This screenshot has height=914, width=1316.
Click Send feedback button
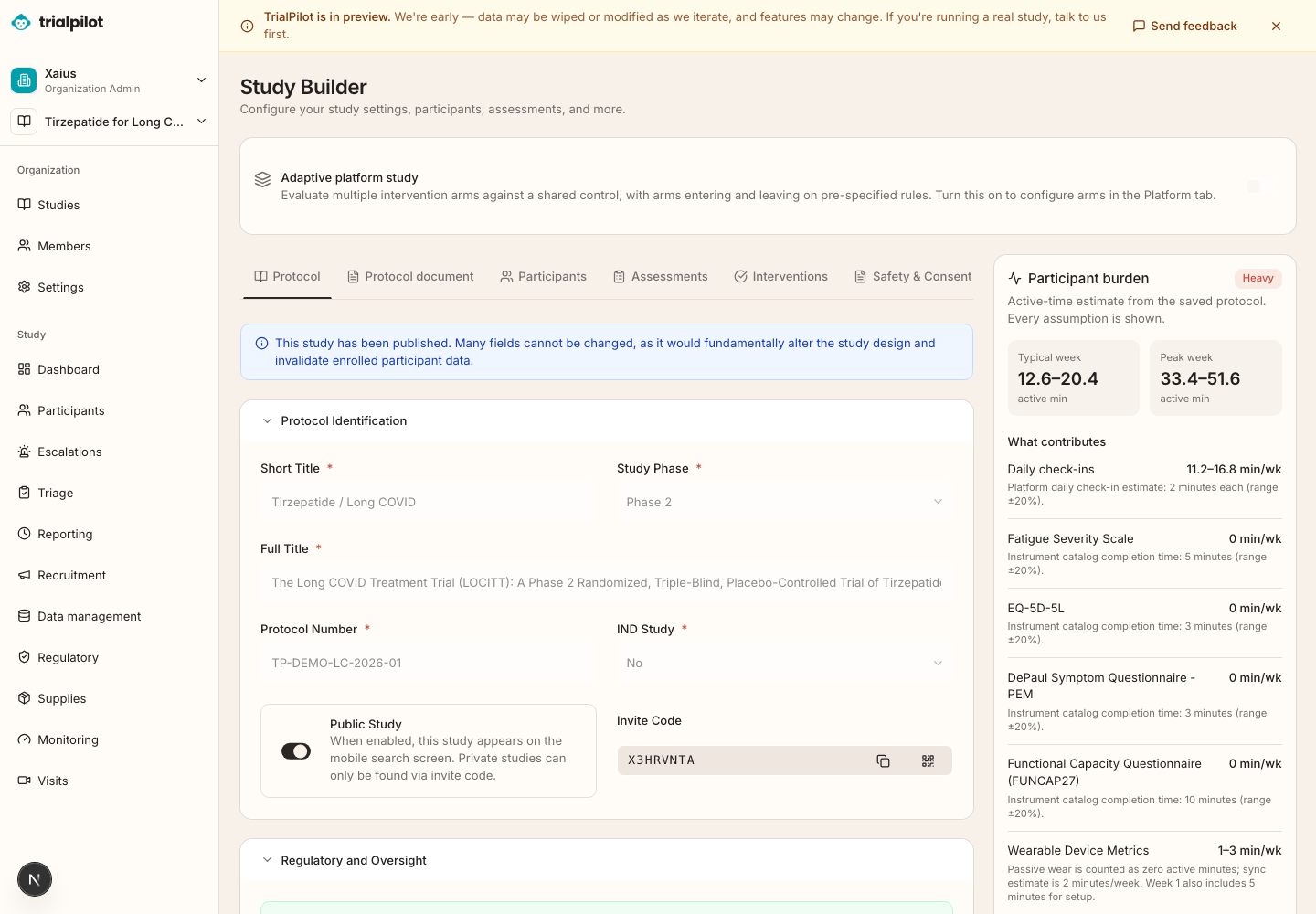(x=1185, y=27)
